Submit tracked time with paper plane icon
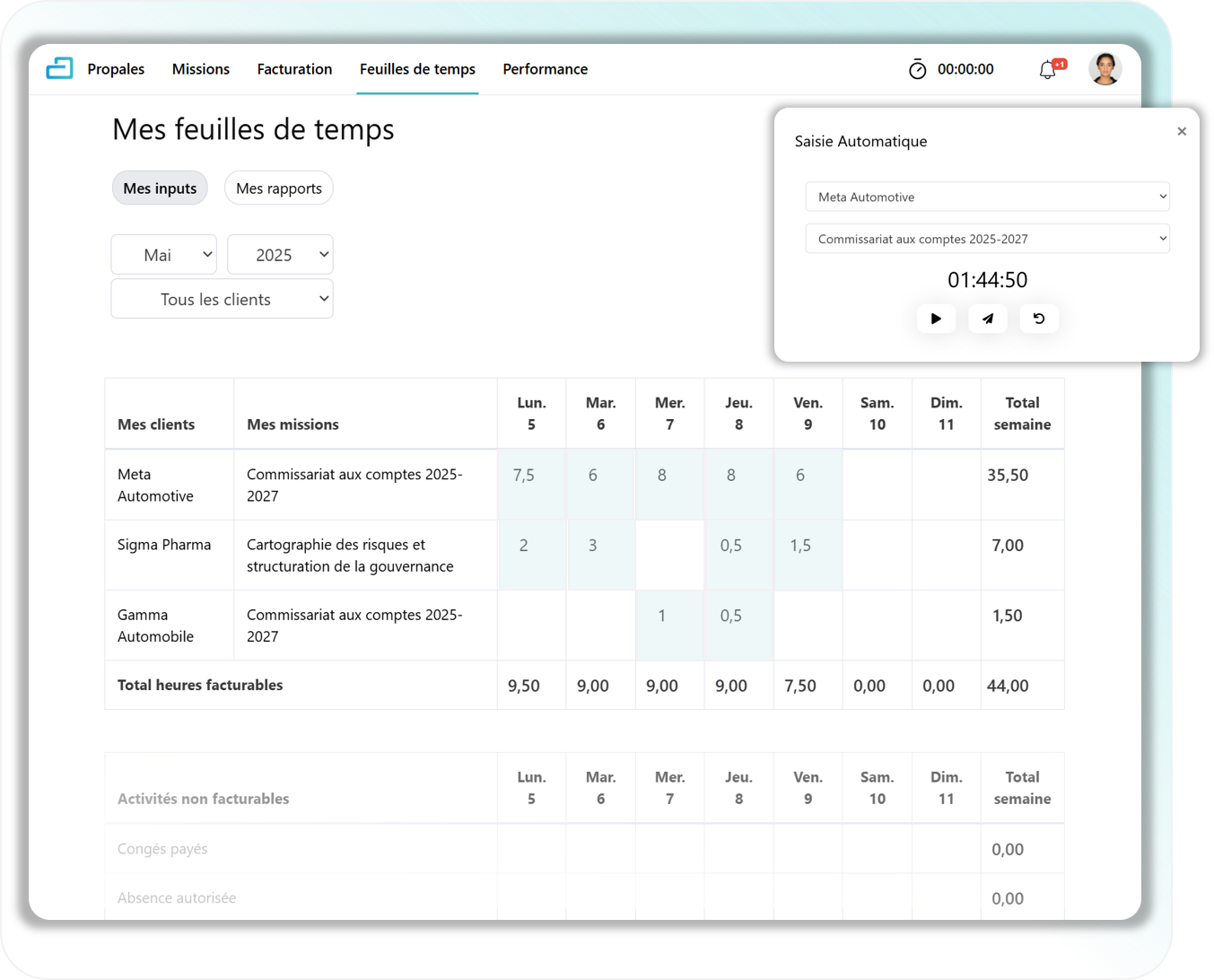 pos(987,319)
